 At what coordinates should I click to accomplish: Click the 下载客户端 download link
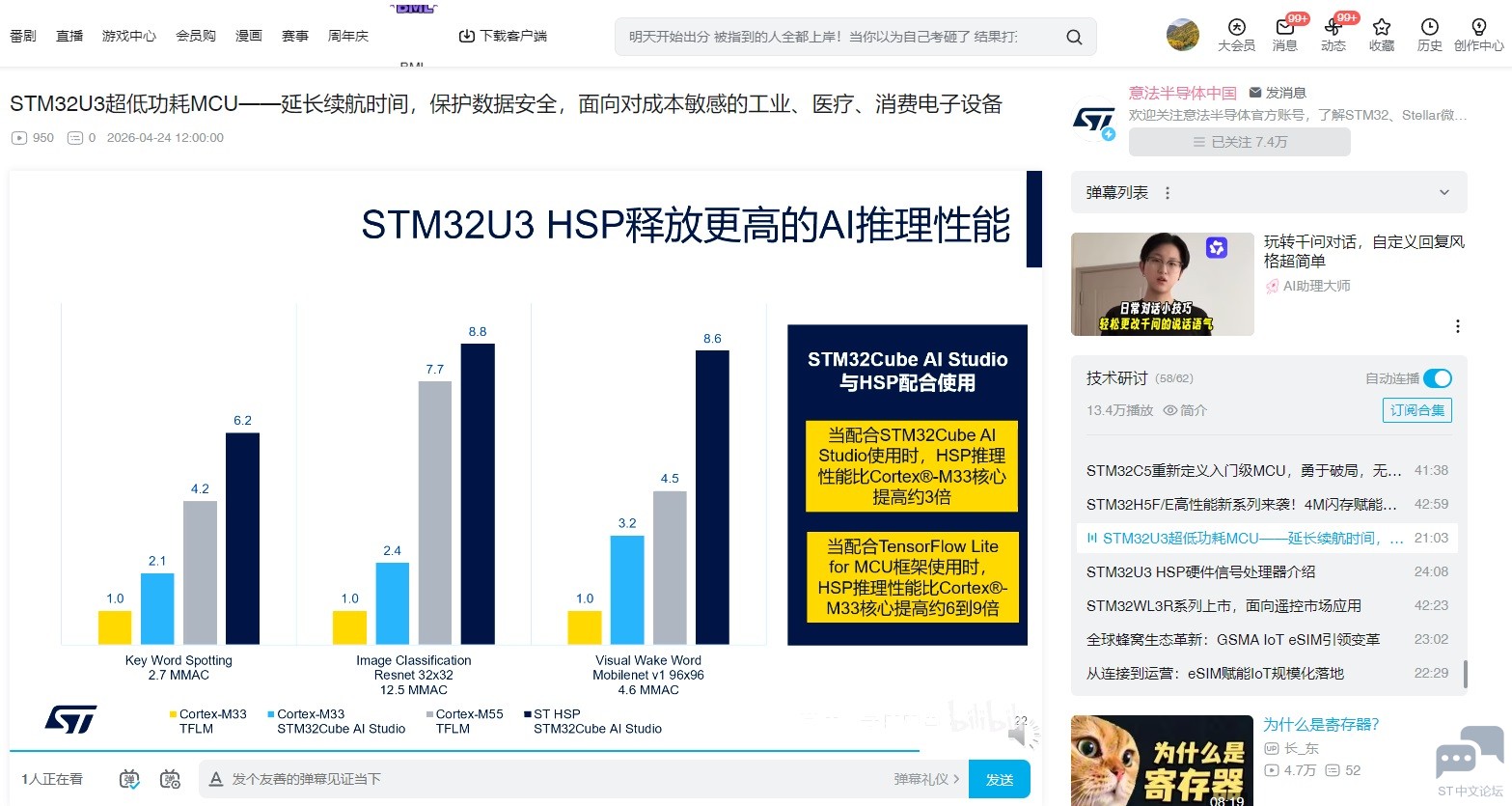coord(503,36)
